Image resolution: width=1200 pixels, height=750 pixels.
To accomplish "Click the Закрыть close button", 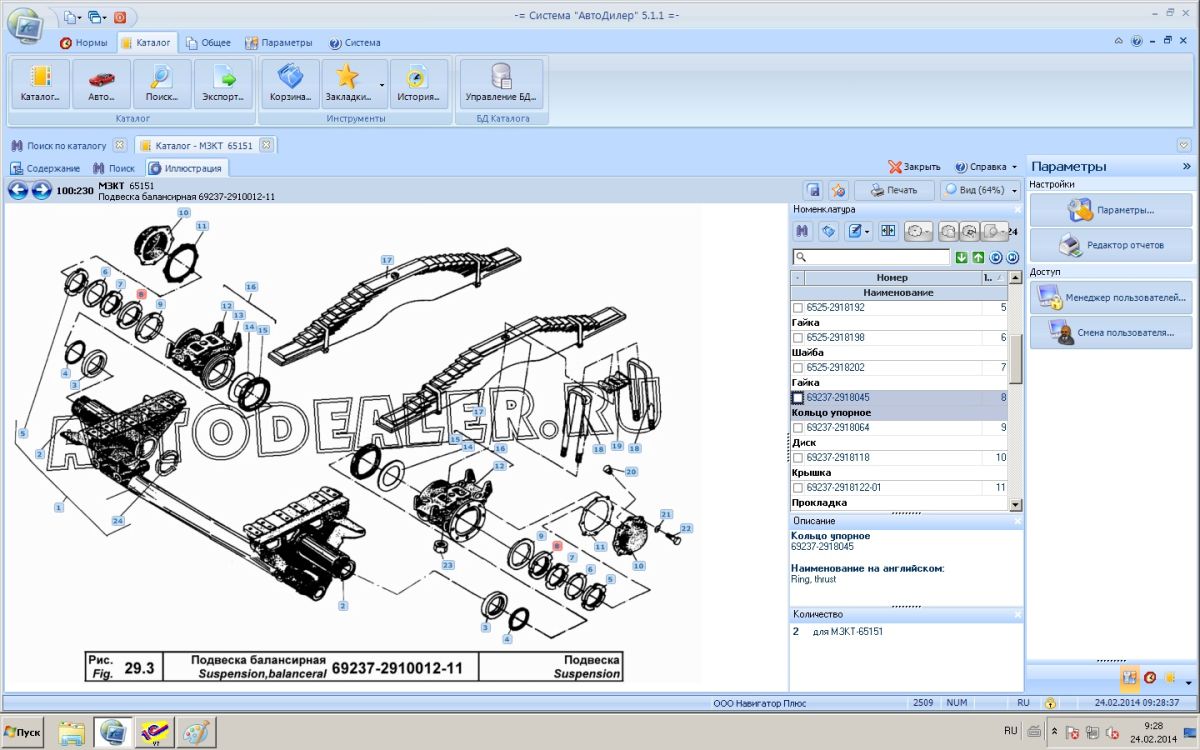I will (914, 167).
